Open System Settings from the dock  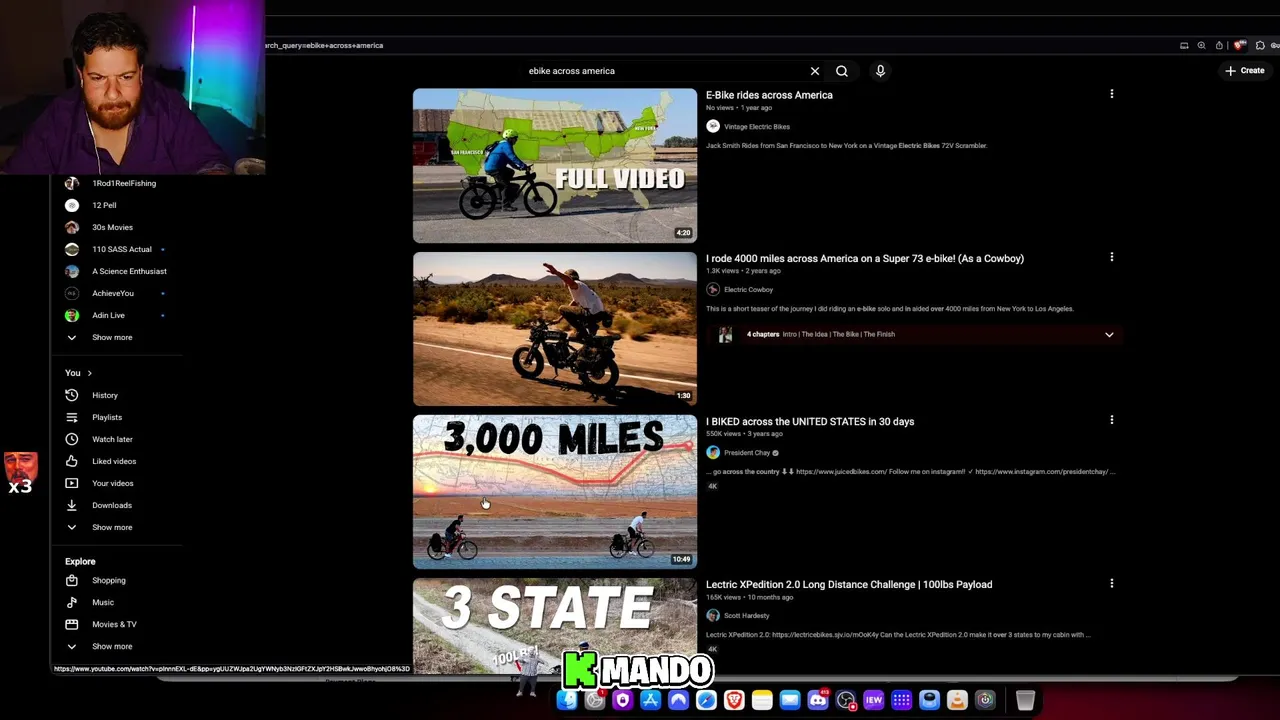tap(595, 700)
